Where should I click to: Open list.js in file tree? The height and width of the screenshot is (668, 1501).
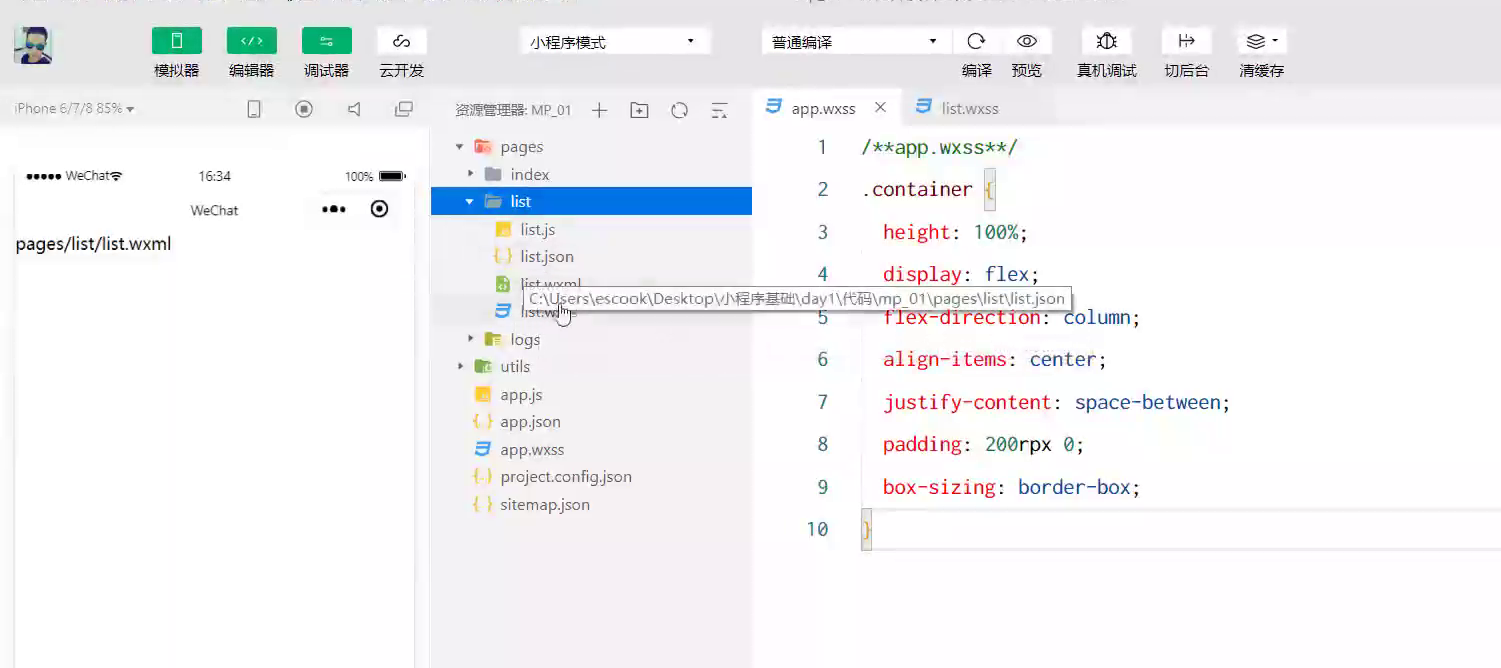click(591, 229)
